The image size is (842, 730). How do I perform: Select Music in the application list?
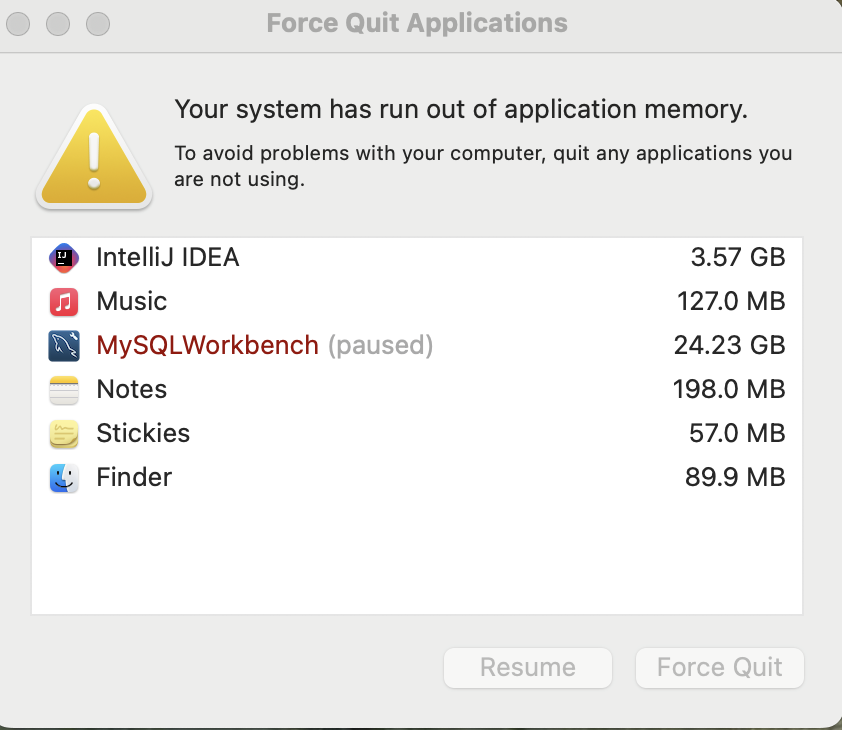click(x=132, y=302)
